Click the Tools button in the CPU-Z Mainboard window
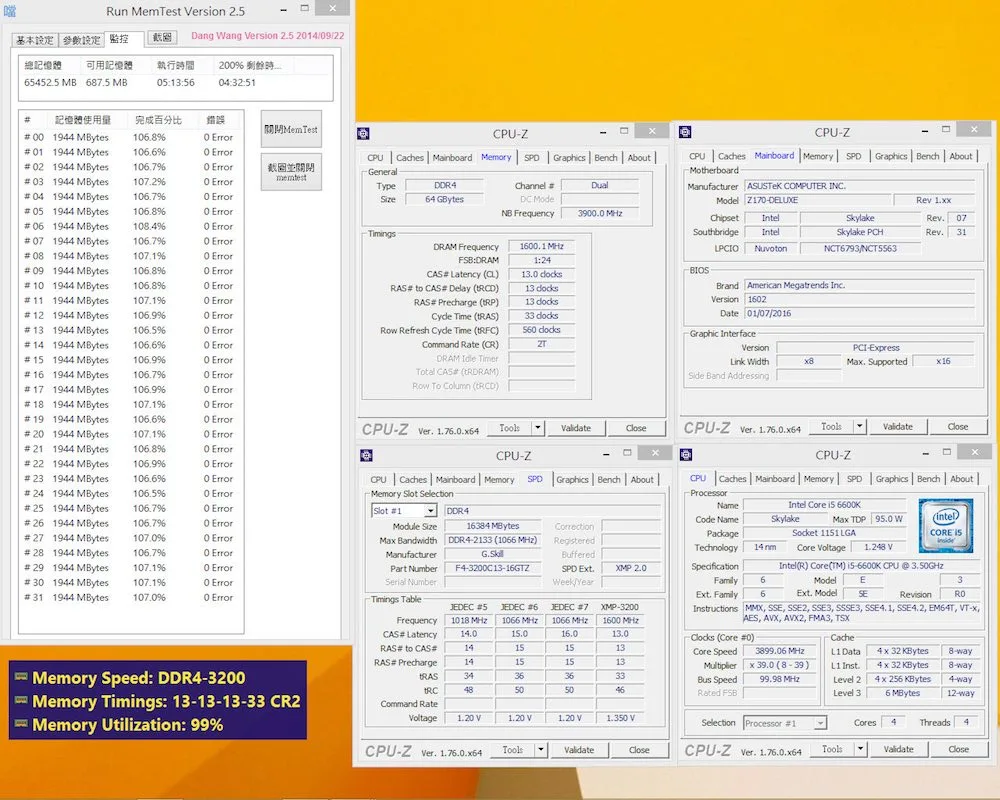The image size is (1000, 800). click(832, 426)
